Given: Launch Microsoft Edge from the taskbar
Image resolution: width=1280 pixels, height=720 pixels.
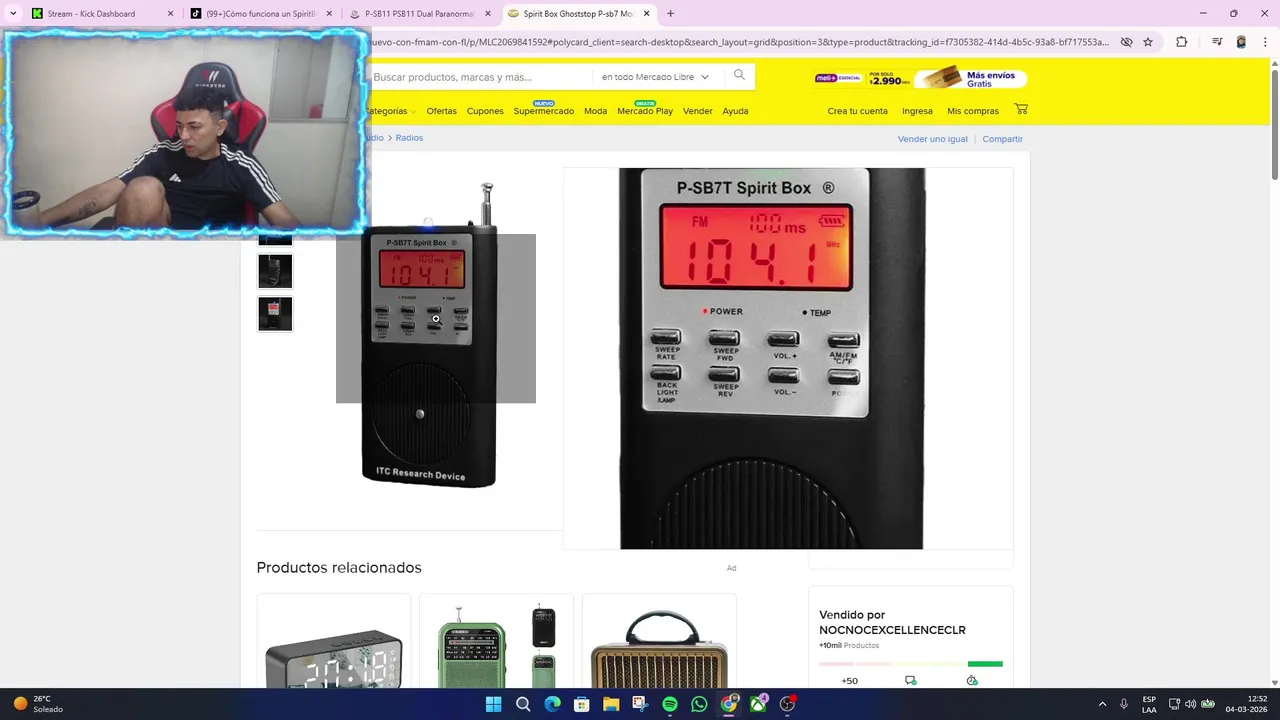Looking at the screenshot, I should tap(552, 704).
